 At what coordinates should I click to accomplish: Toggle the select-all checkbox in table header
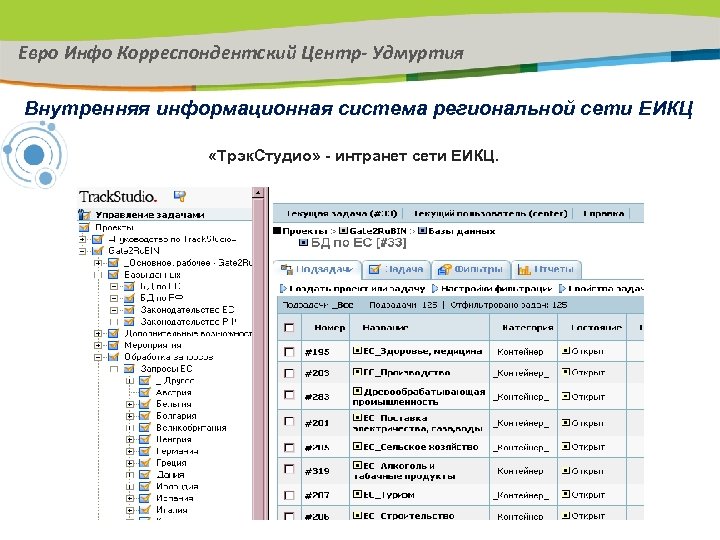point(289,328)
